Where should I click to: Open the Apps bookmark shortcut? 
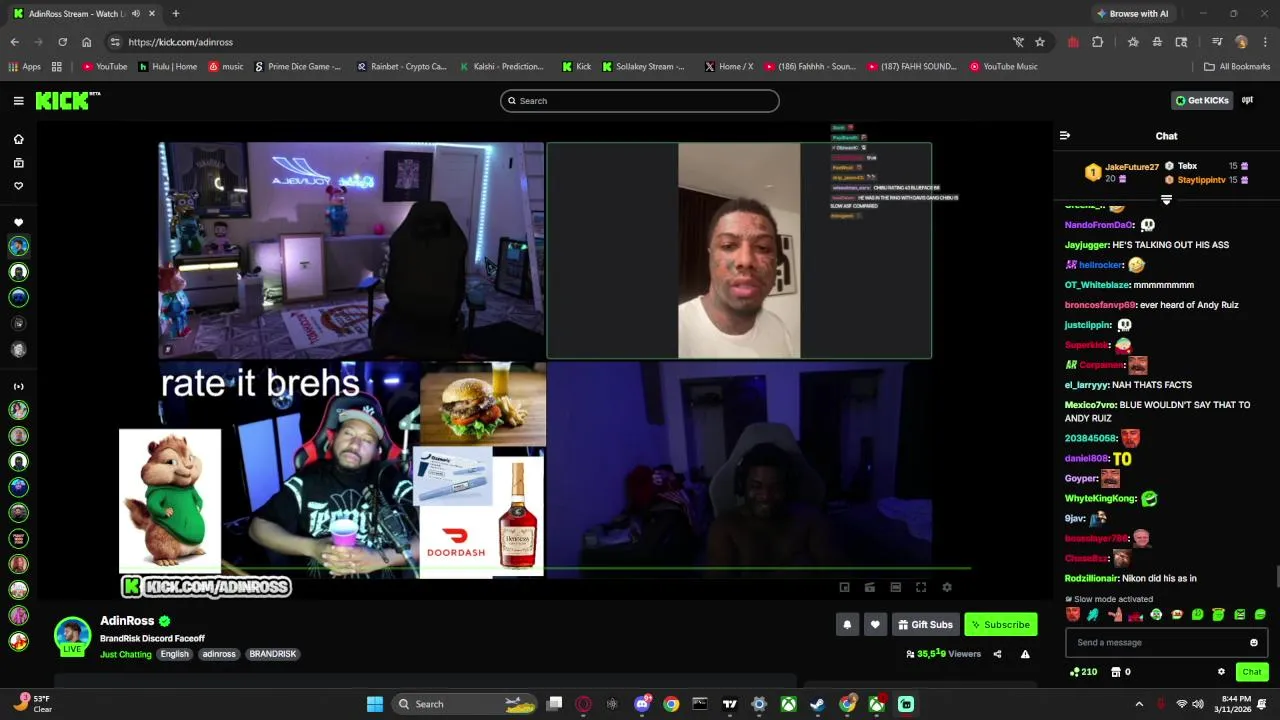(25, 67)
